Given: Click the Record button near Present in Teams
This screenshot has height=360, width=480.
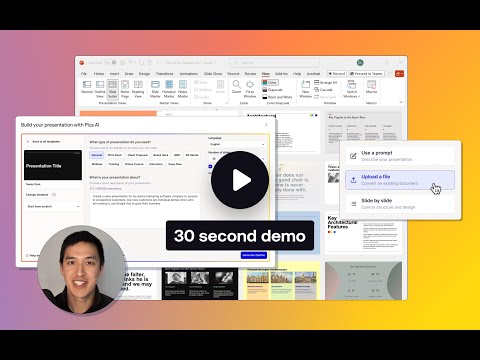Looking at the screenshot, I should [x=337, y=73].
